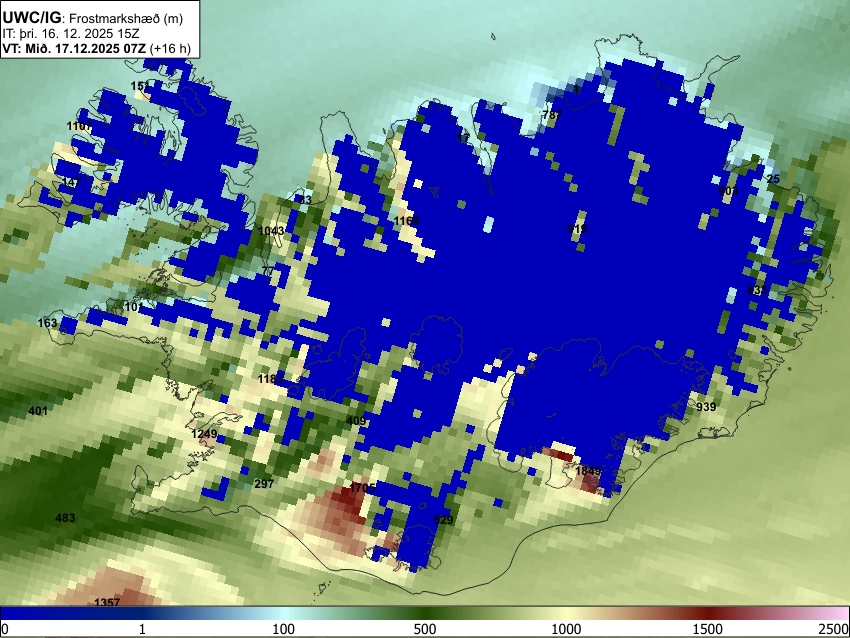The width and height of the screenshot is (850, 638).
Task: Click the map value 1249
Action: (x=204, y=434)
